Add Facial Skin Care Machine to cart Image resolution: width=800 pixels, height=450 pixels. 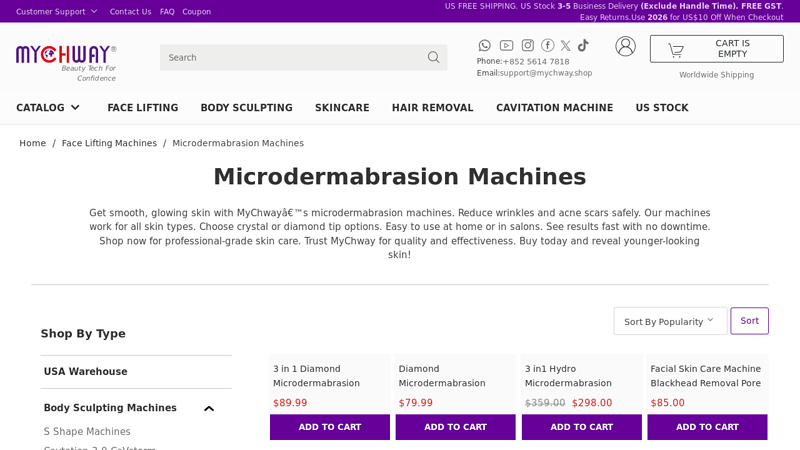pyautogui.click(x=707, y=427)
